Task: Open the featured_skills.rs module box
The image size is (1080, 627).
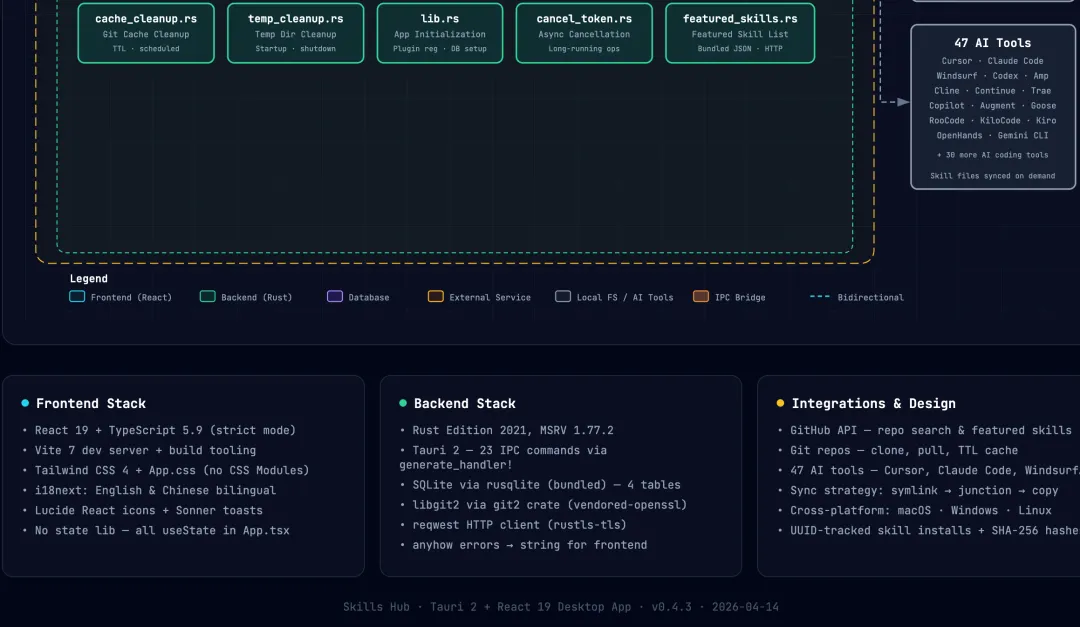Action: (740, 33)
